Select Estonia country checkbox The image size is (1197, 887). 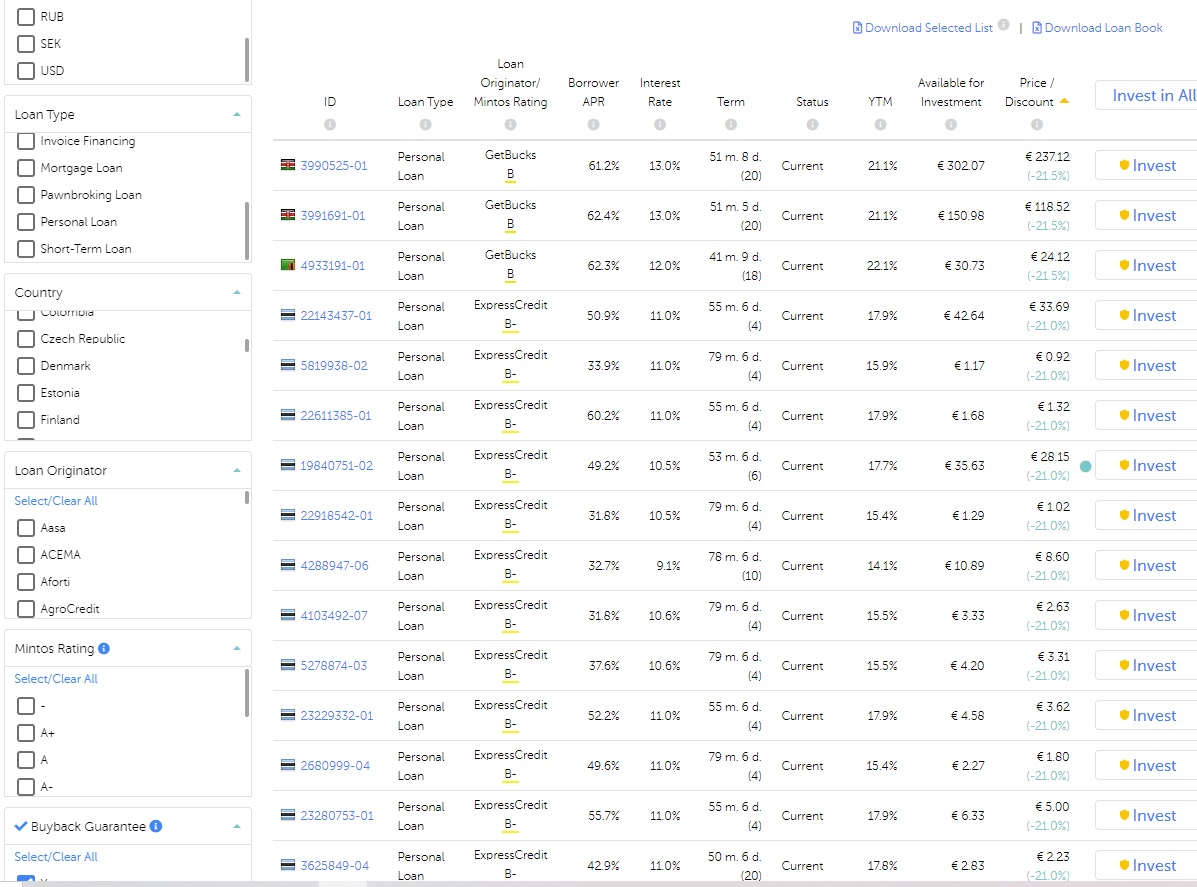pos(26,393)
